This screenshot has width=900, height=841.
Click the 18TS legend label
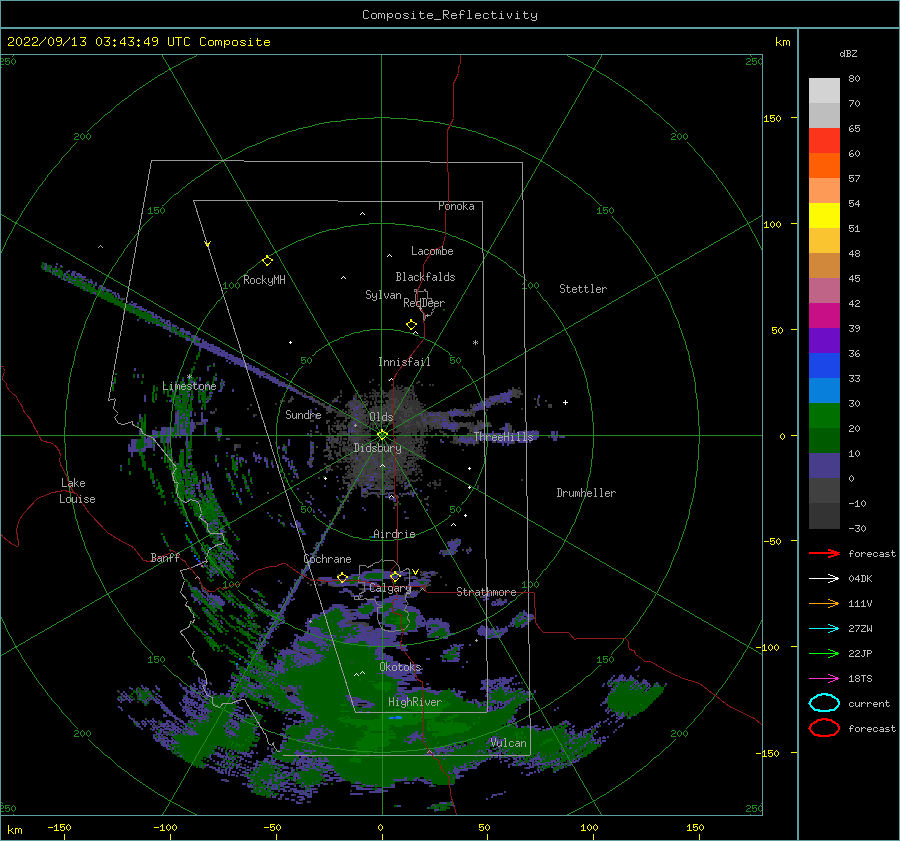pyautogui.click(x=860, y=679)
